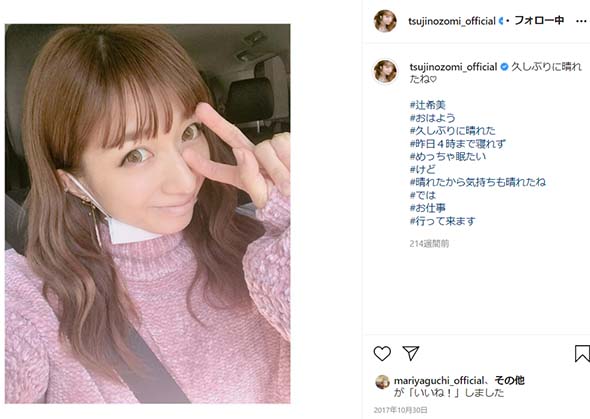Viewport: 590px width, 419px height.
Task: Open hashtag #行って来ます
Action: [442, 221]
